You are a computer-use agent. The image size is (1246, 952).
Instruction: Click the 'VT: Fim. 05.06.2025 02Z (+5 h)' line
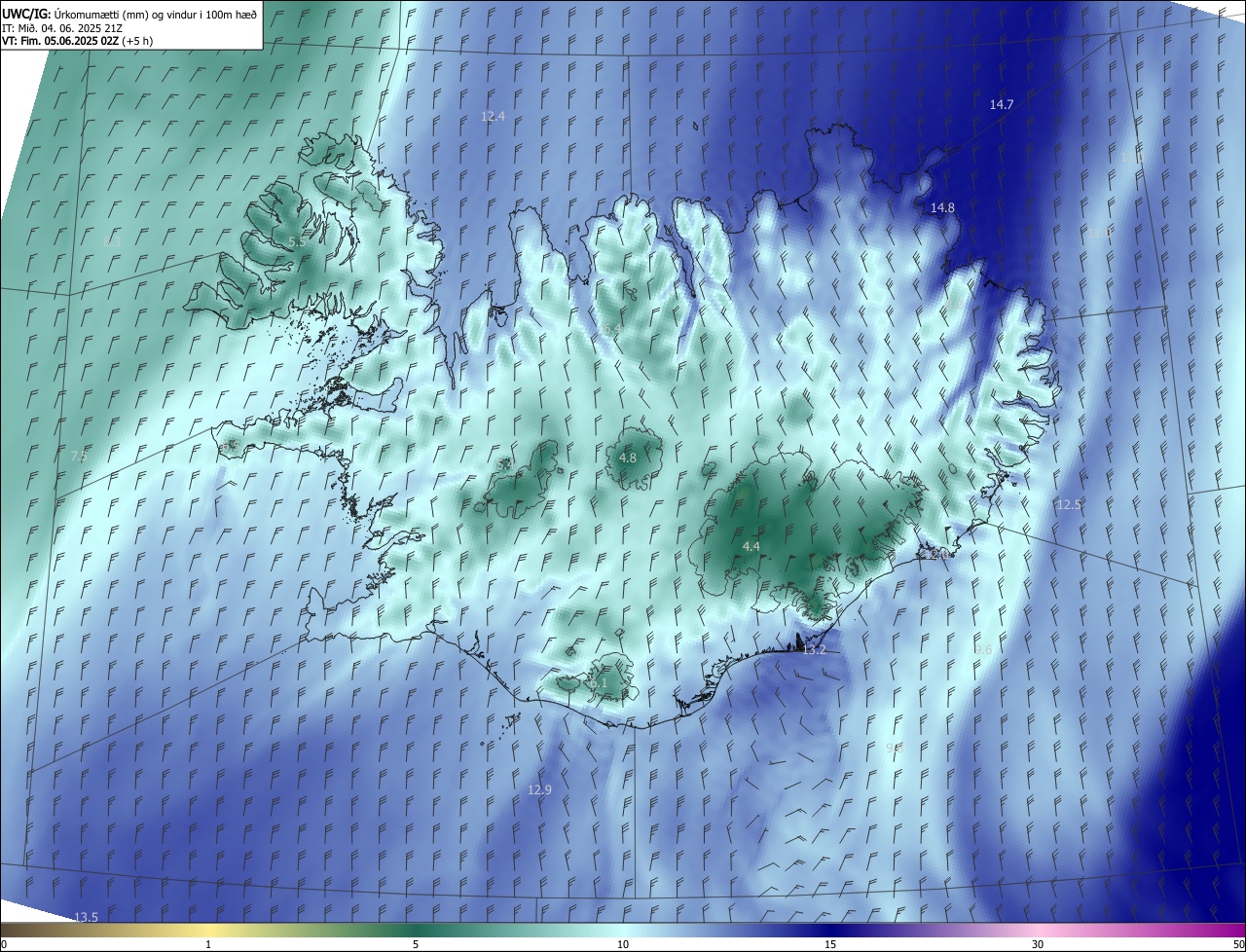pos(78,41)
